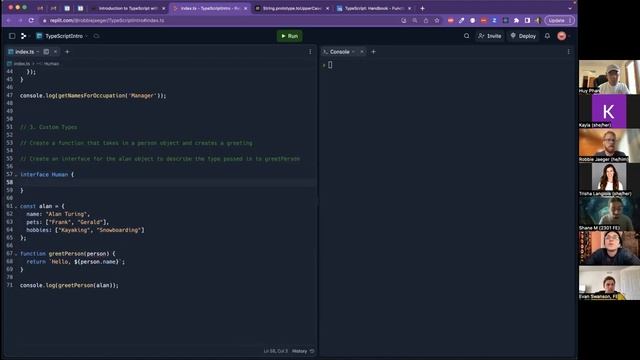
Task: Open a new browser tab
Action: pos(422,8)
